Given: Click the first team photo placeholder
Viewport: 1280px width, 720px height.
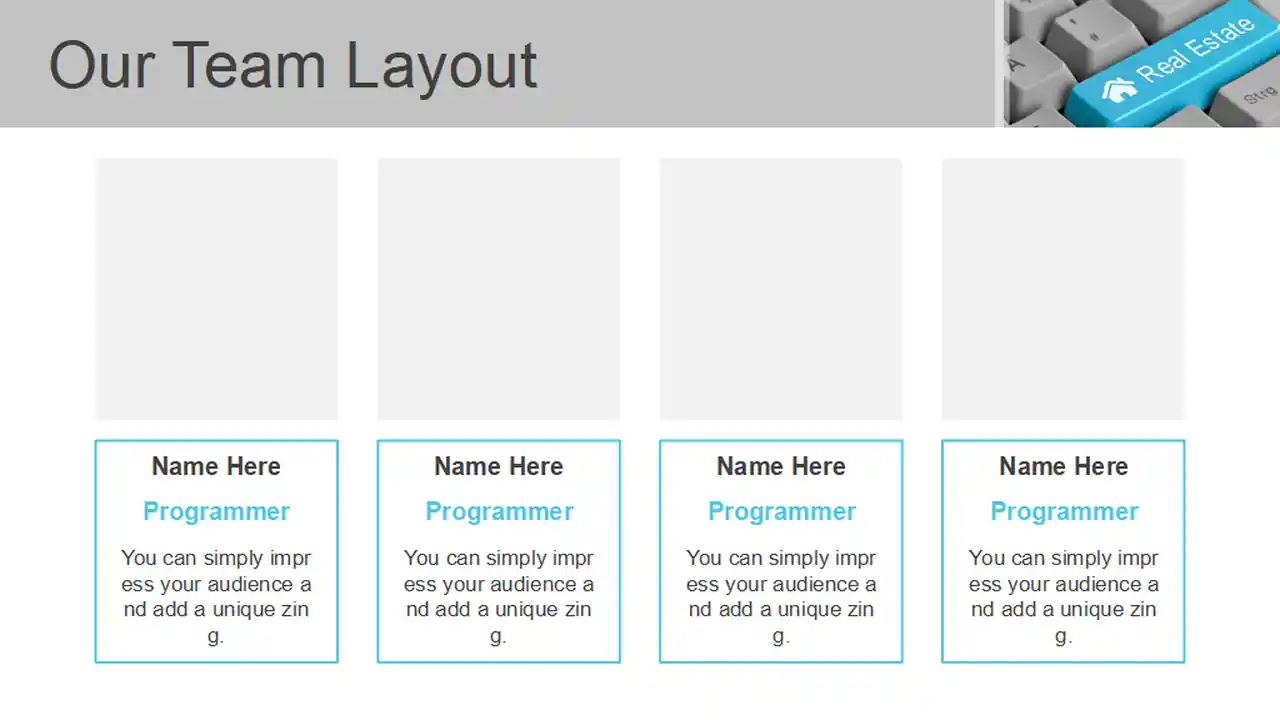Looking at the screenshot, I should pos(217,289).
